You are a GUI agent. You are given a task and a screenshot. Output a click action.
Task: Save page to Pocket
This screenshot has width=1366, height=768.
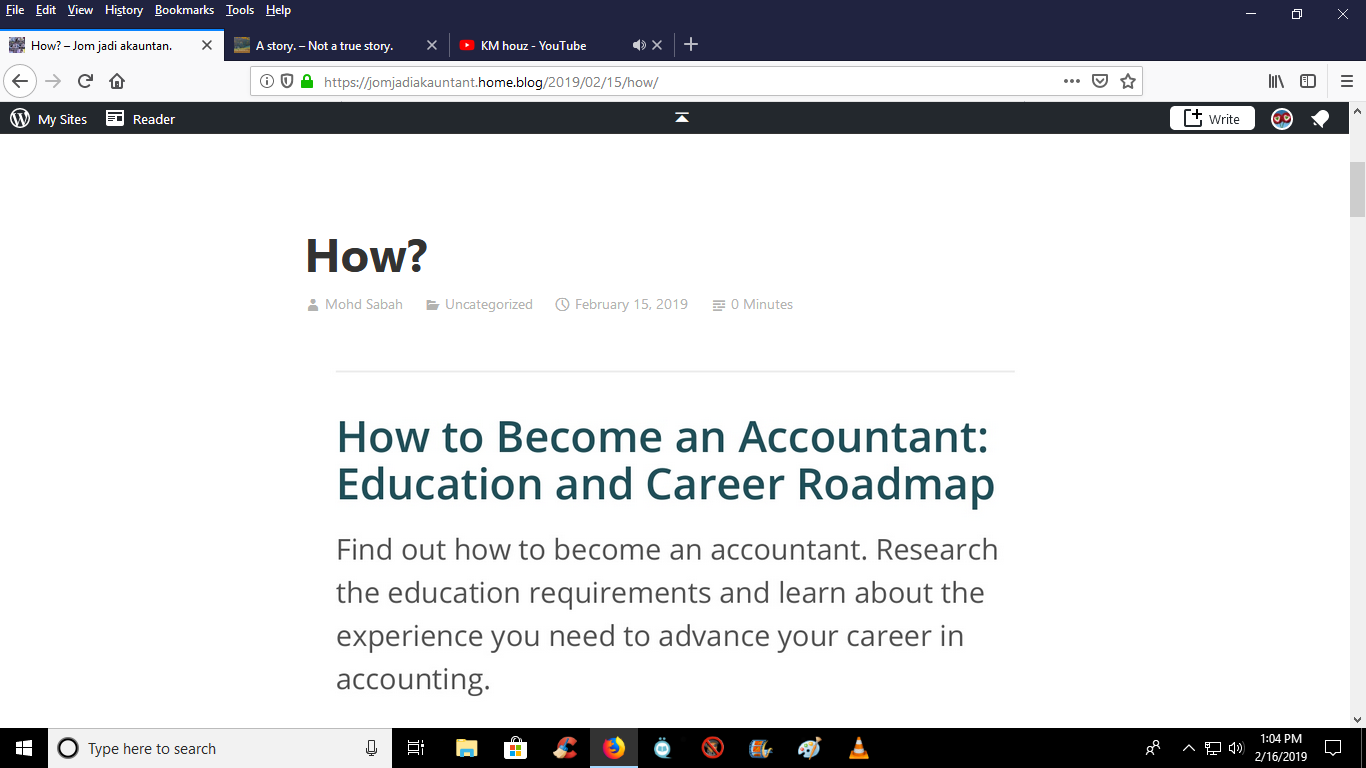[x=1100, y=82]
